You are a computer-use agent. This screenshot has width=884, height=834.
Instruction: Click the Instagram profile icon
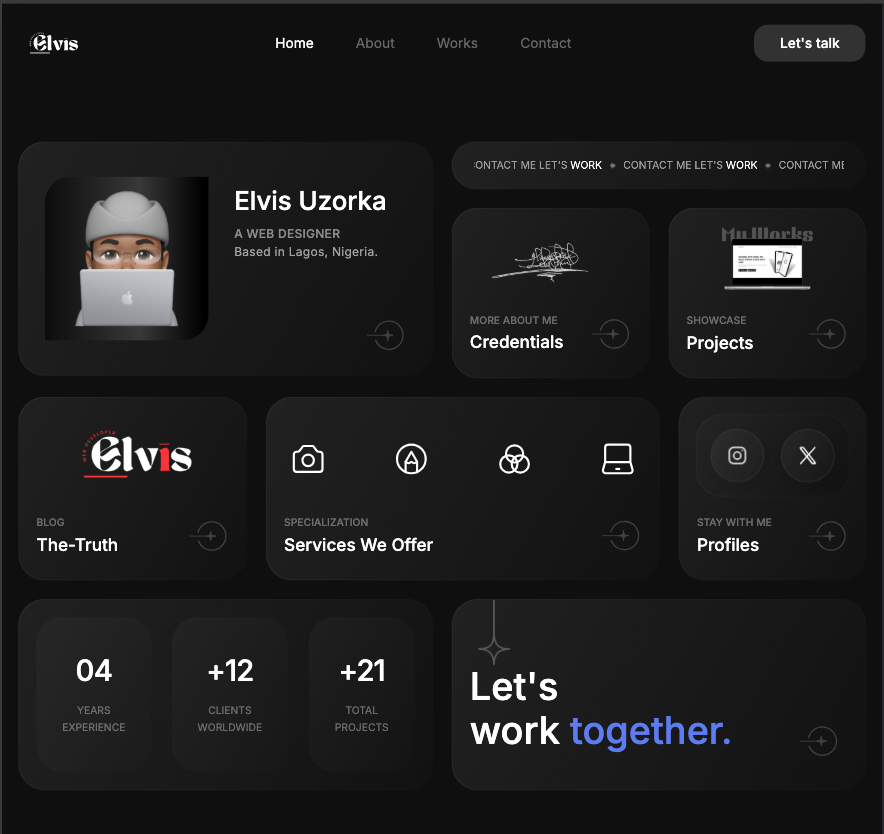pyautogui.click(x=737, y=455)
